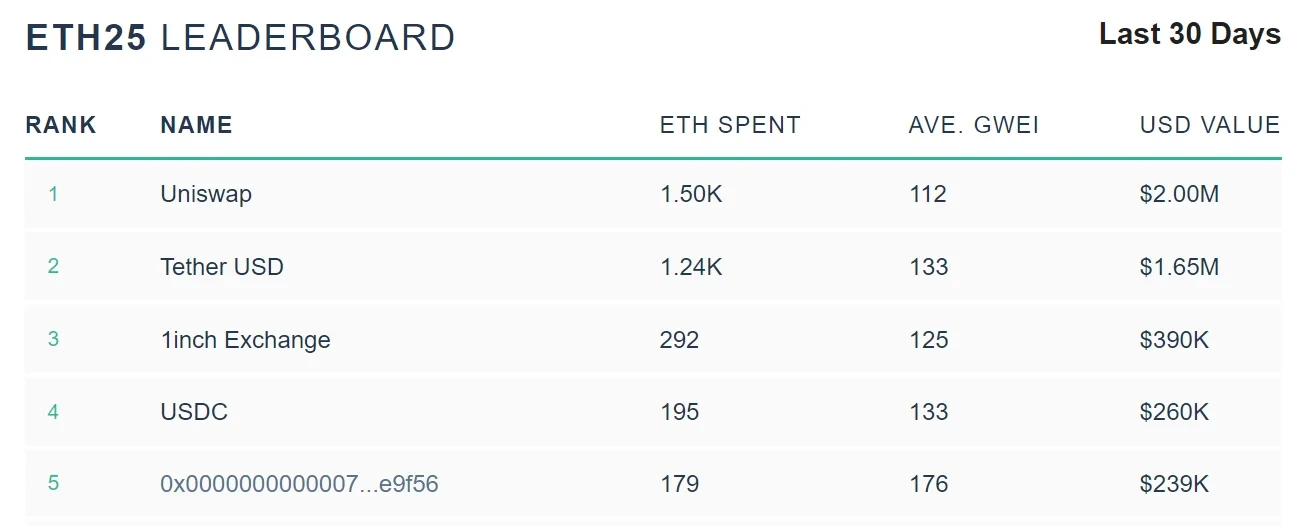Sort by AVE. GWEI column header
Screen dimensions: 1299x526
pos(973,125)
